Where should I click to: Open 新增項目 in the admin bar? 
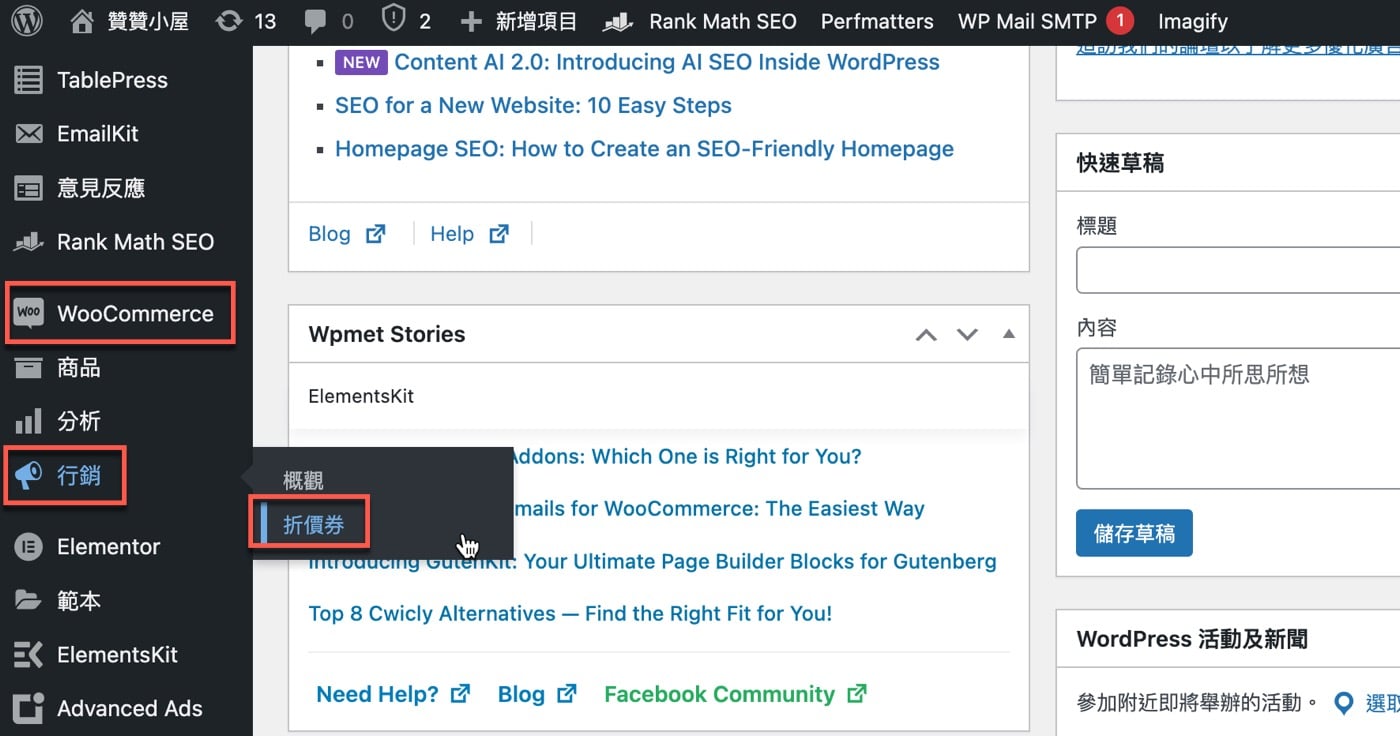[x=536, y=21]
